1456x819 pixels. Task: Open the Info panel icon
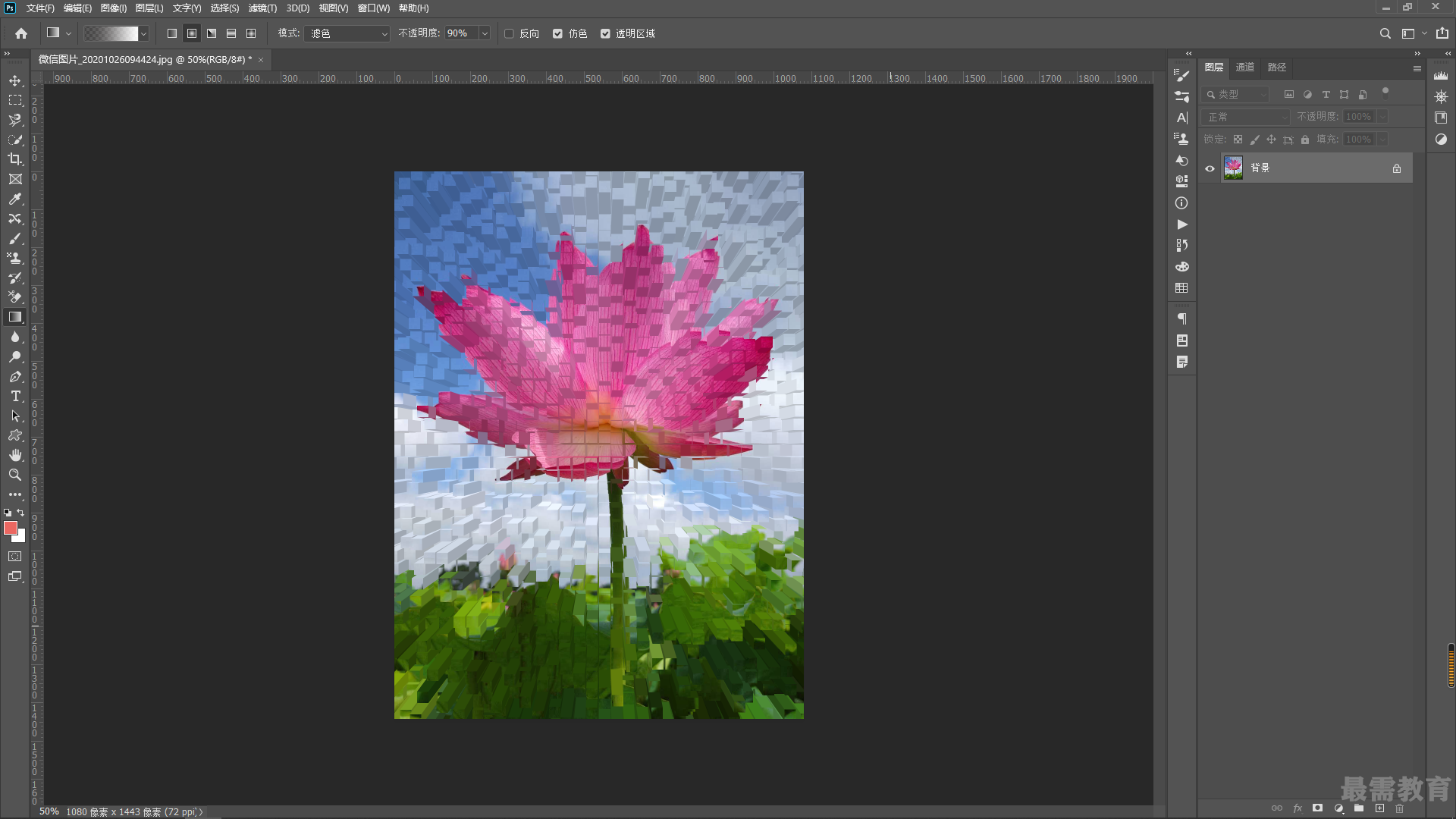1181,203
